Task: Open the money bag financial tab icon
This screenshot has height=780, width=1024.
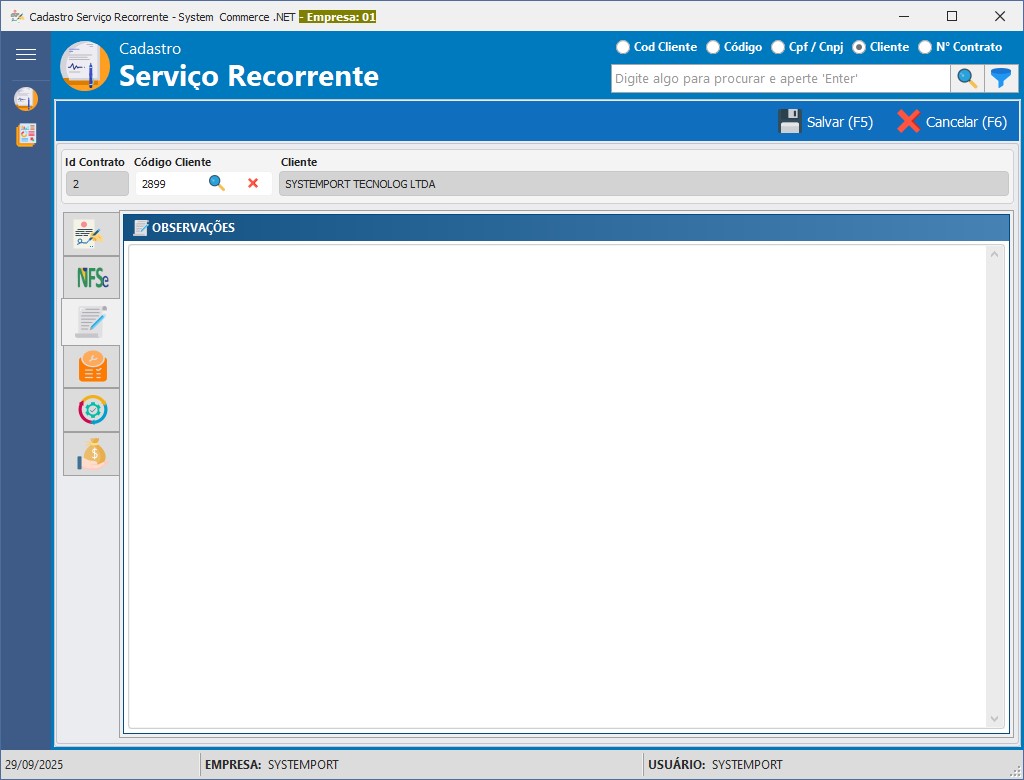Action: [x=91, y=454]
